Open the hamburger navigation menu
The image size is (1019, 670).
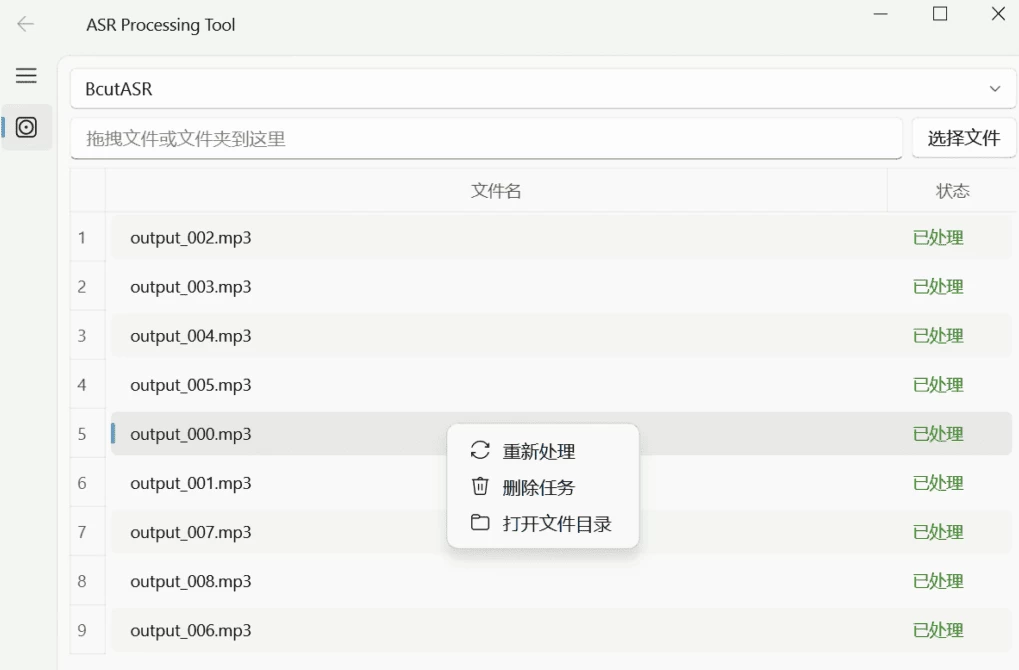click(x=26, y=76)
